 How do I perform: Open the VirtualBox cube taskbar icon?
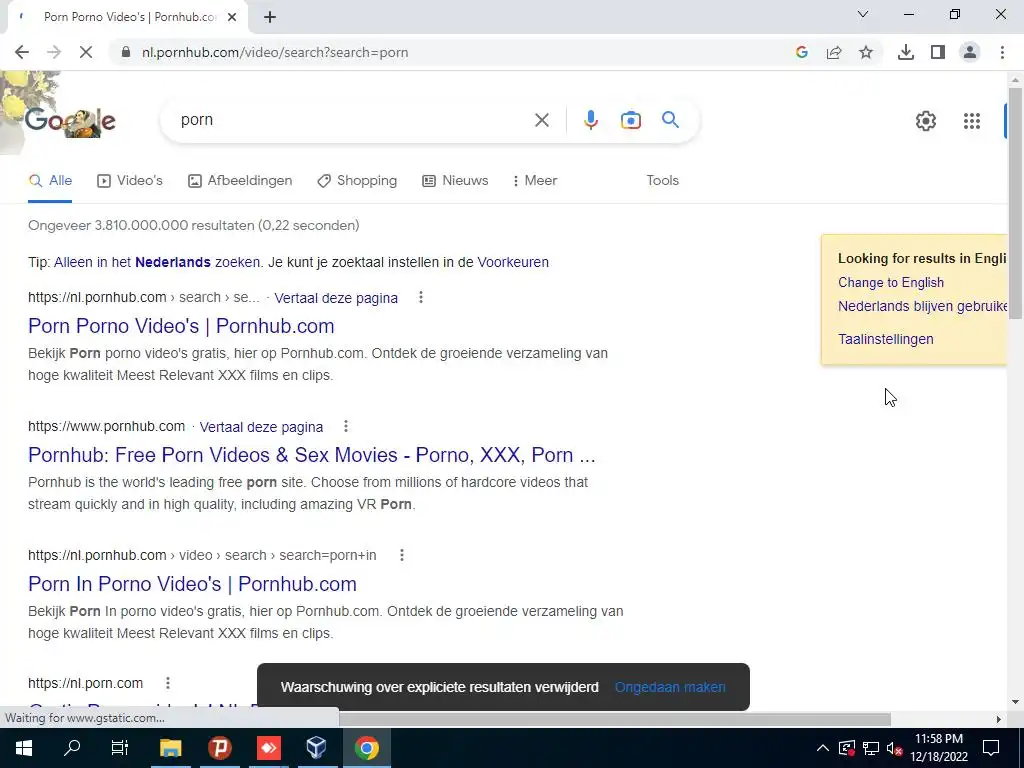click(x=316, y=748)
